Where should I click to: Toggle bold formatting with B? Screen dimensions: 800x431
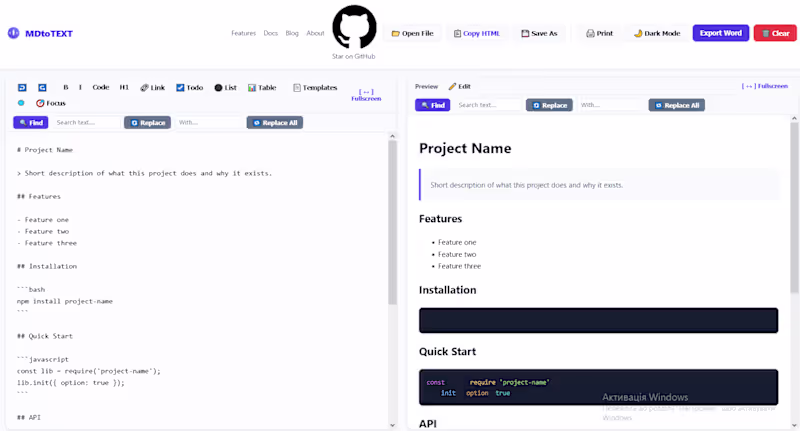pos(65,88)
